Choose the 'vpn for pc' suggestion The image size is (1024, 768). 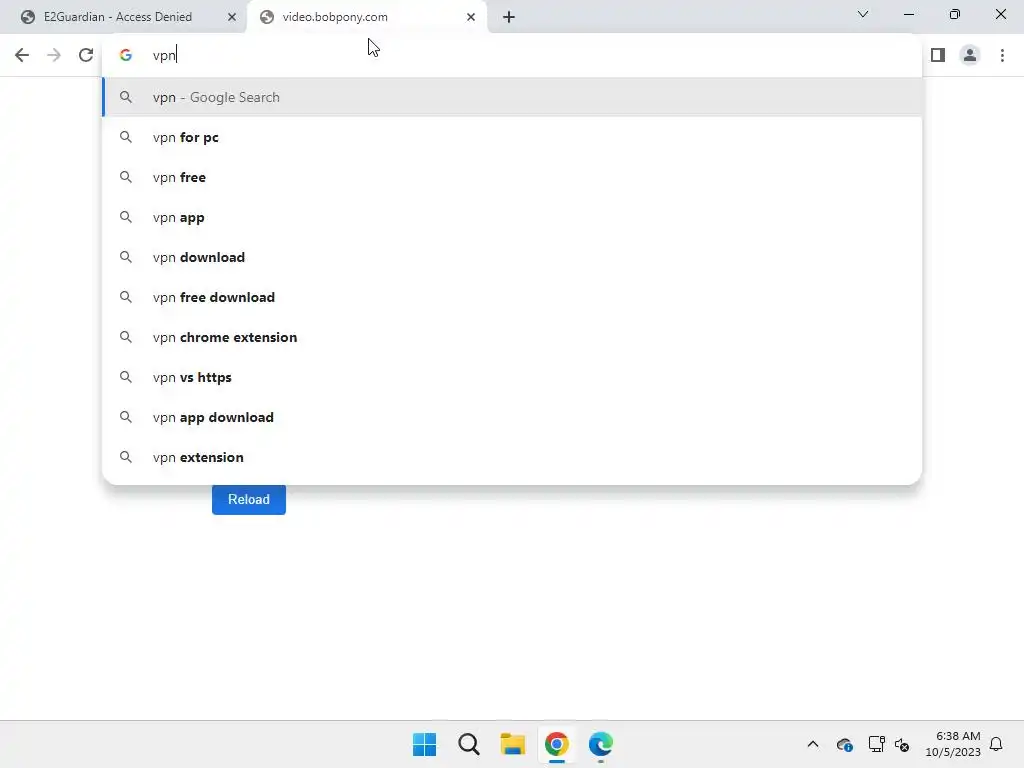click(512, 137)
